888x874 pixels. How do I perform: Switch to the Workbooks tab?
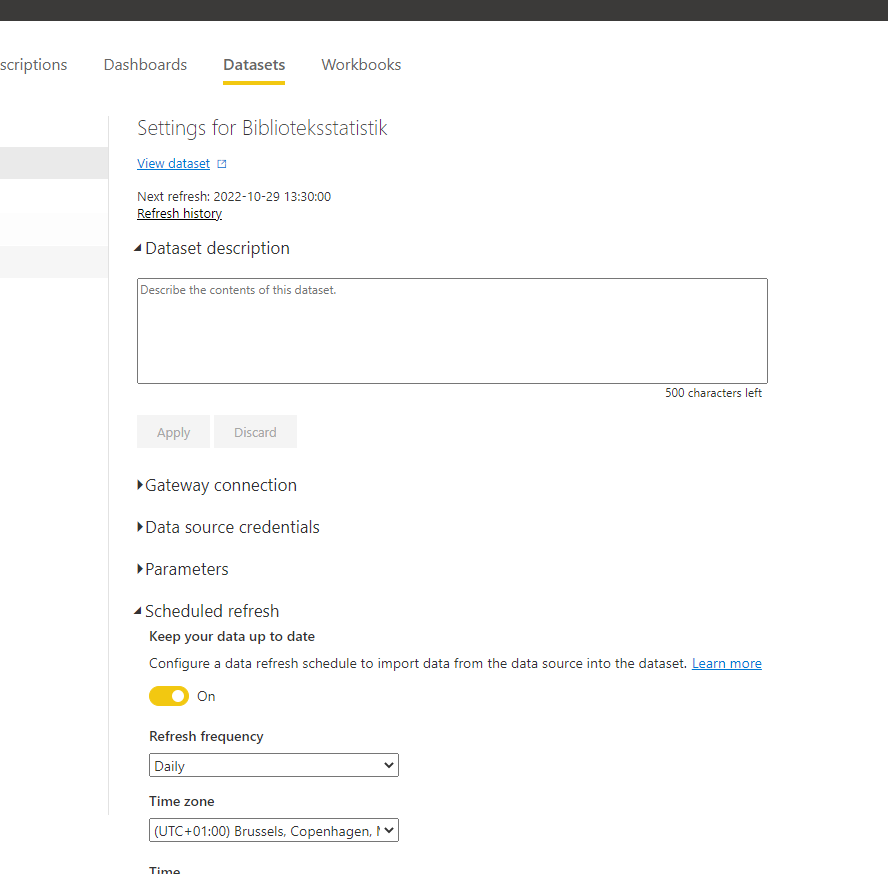361,65
